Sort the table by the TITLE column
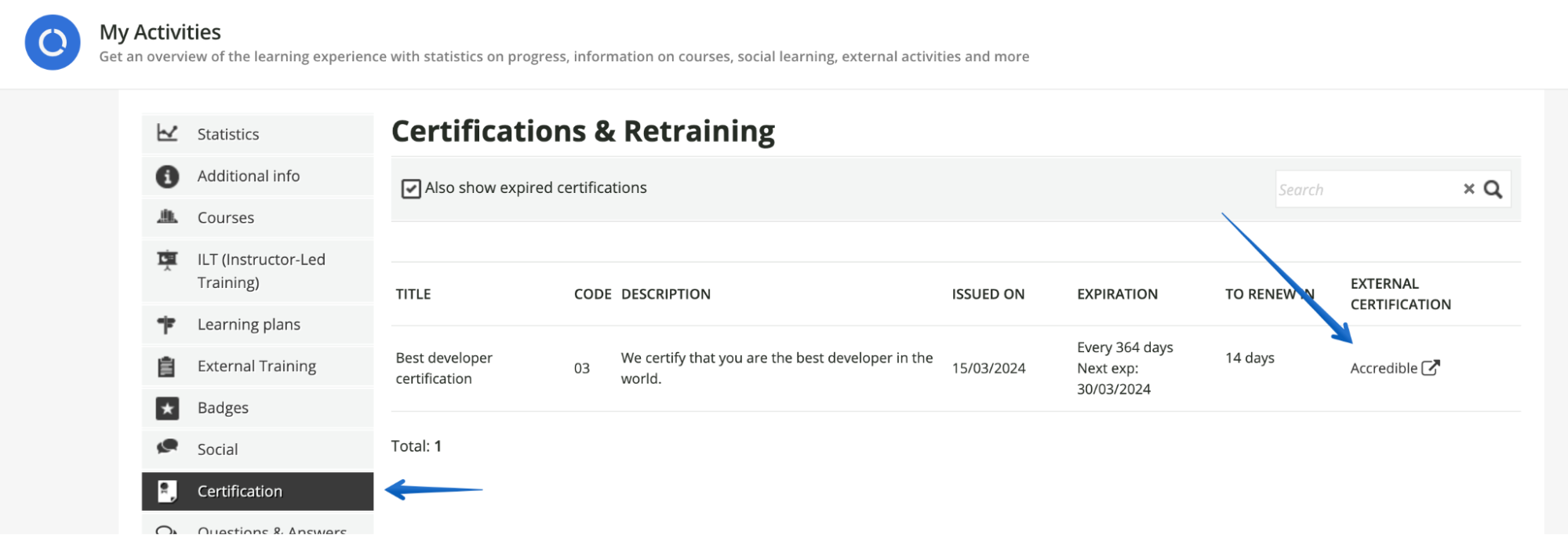Image resolution: width=1568 pixels, height=535 pixels. 413,294
